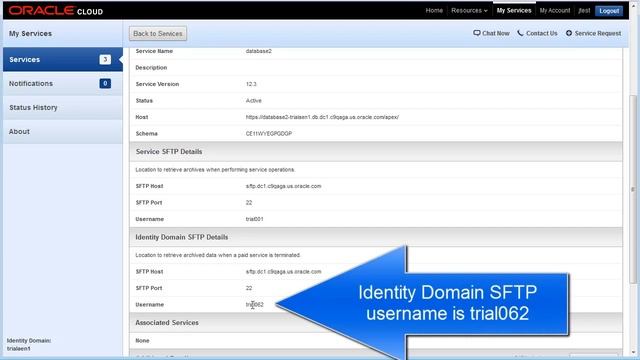Select the My Services top tab

(x=514, y=11)
